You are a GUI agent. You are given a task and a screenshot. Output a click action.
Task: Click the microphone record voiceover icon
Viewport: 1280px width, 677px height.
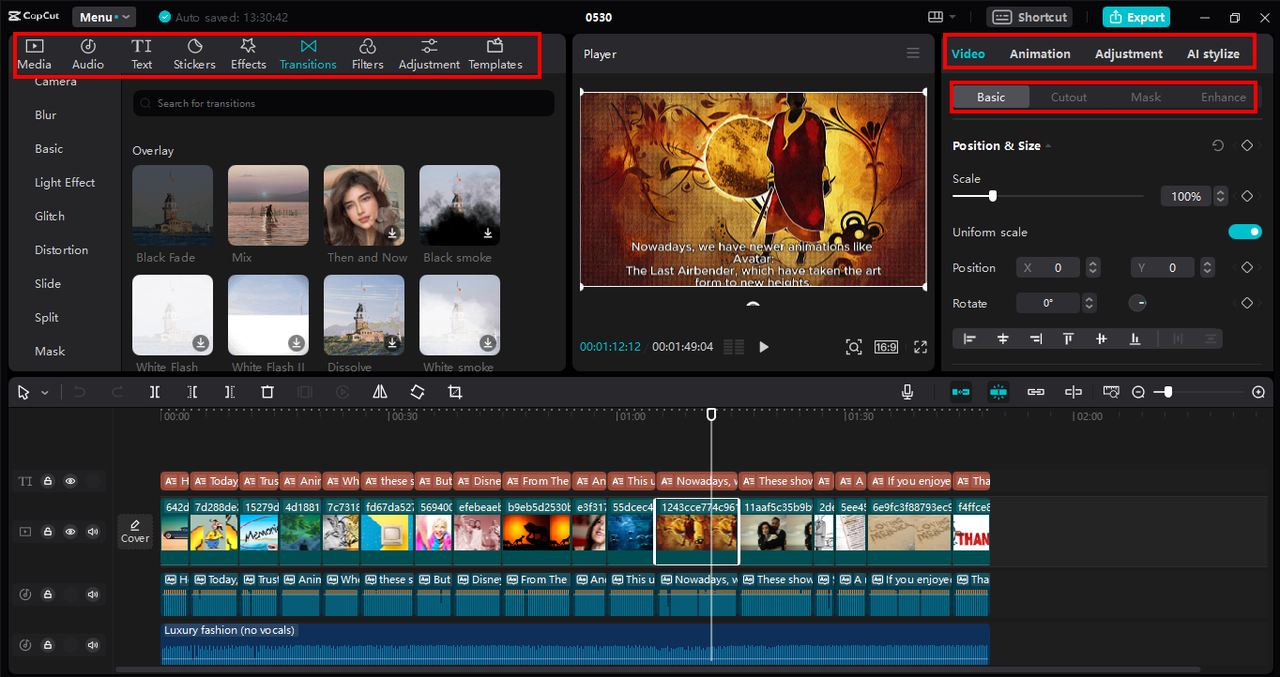(x=907, y=392)
